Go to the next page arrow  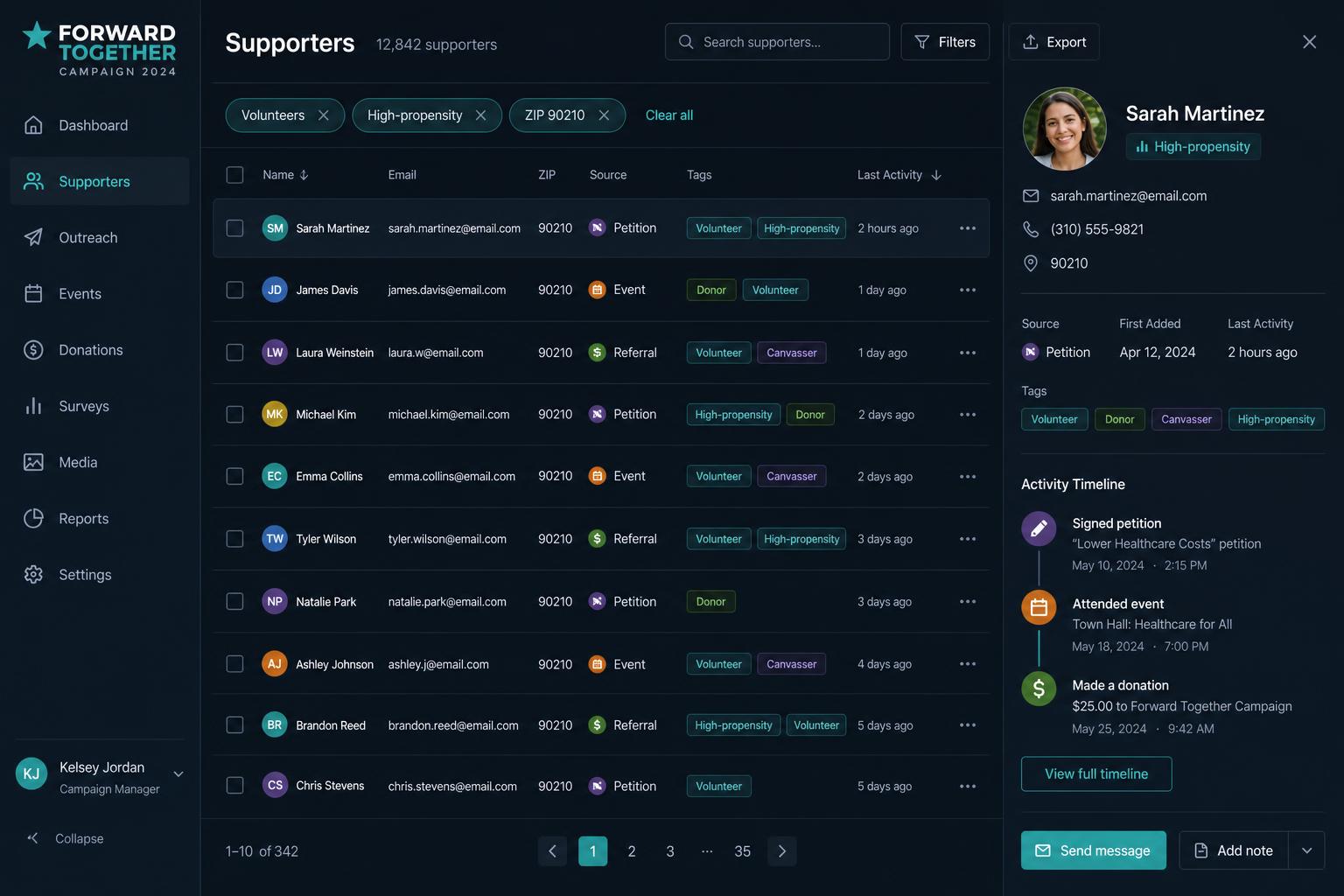coord(782,851)
